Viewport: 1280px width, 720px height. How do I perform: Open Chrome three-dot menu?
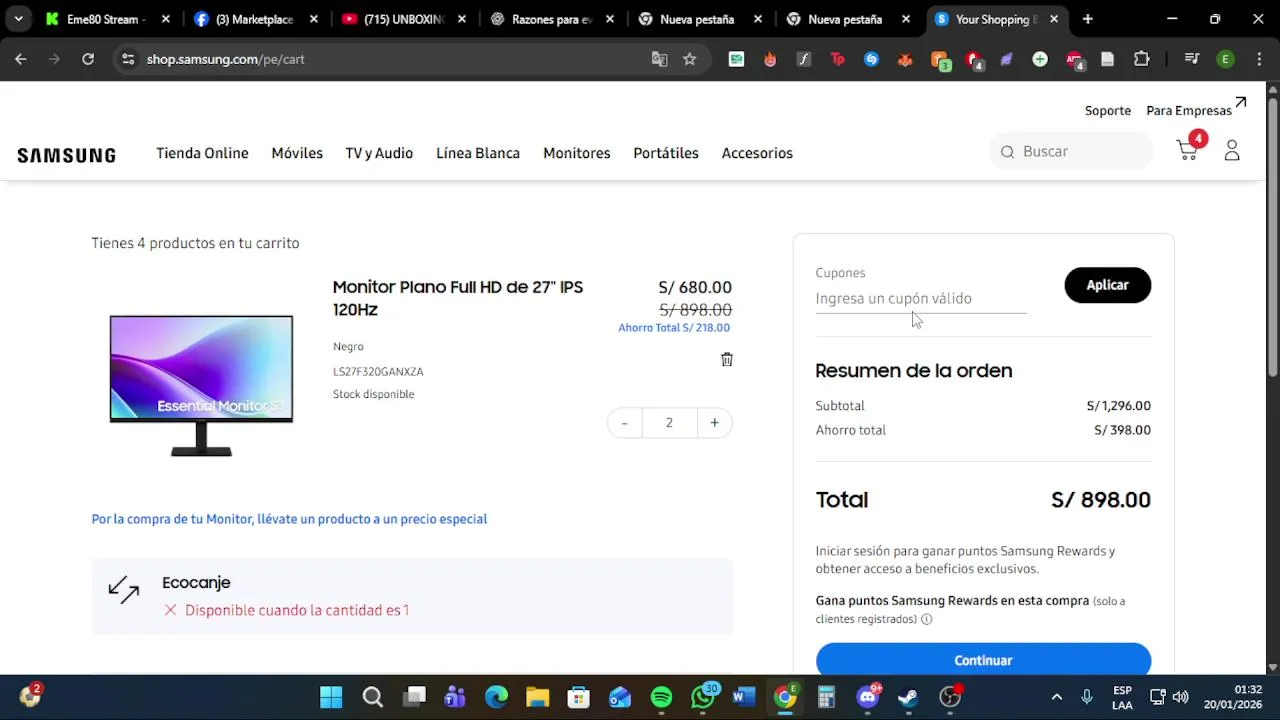pos(1258,59)
